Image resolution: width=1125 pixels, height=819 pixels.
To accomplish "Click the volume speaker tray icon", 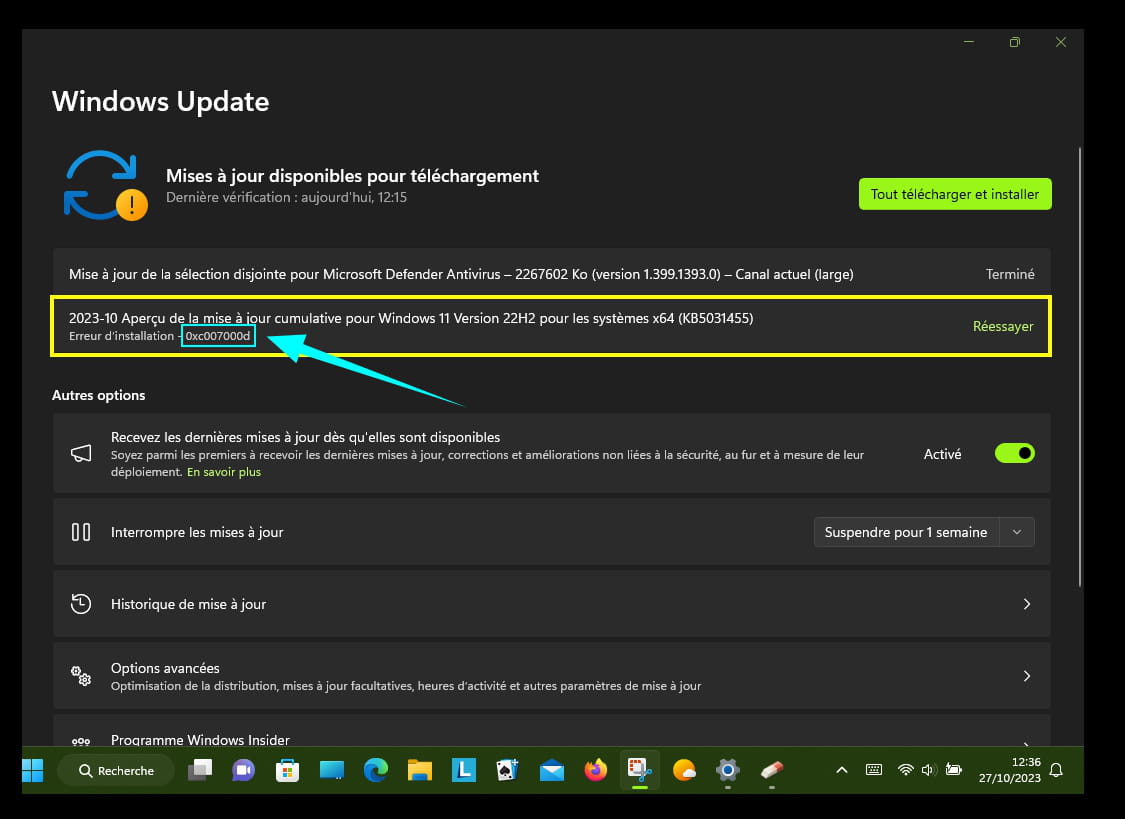I will [928, 770].
